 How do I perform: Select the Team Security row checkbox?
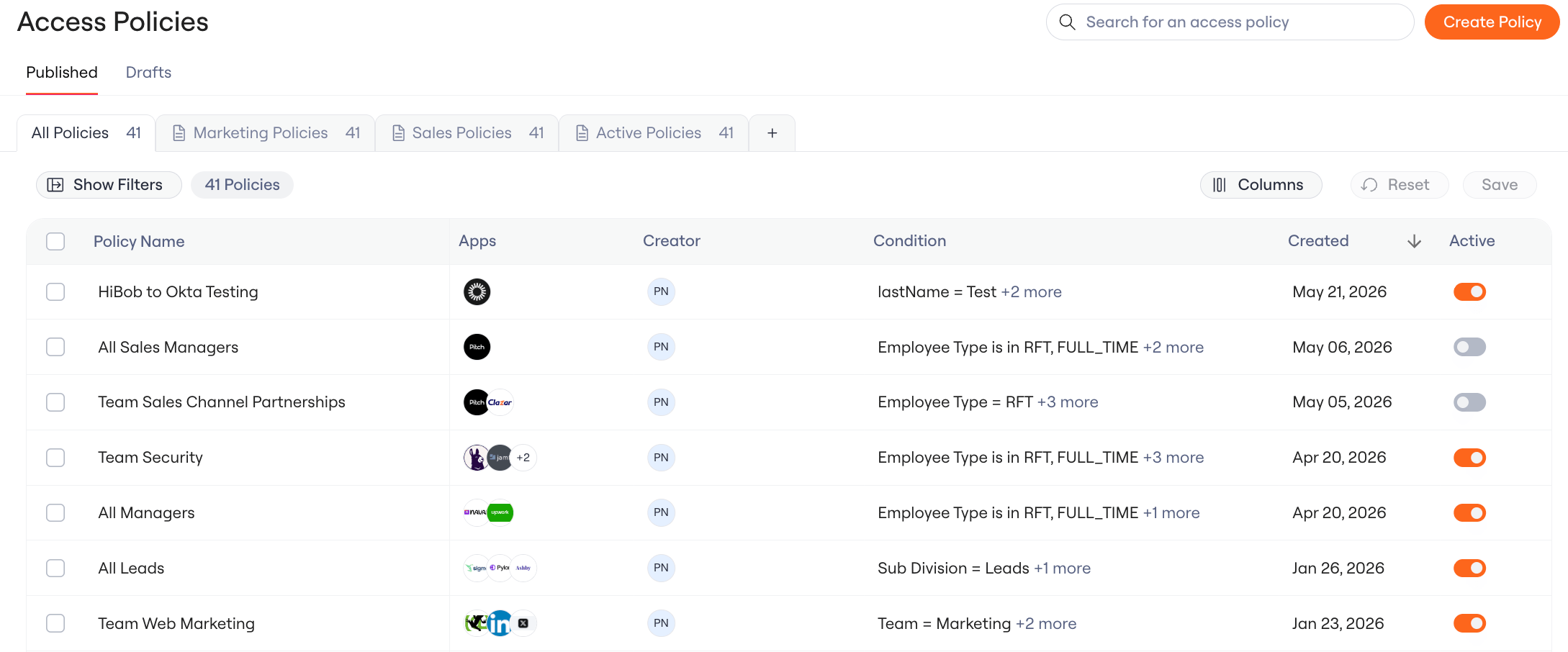point(55,458)
